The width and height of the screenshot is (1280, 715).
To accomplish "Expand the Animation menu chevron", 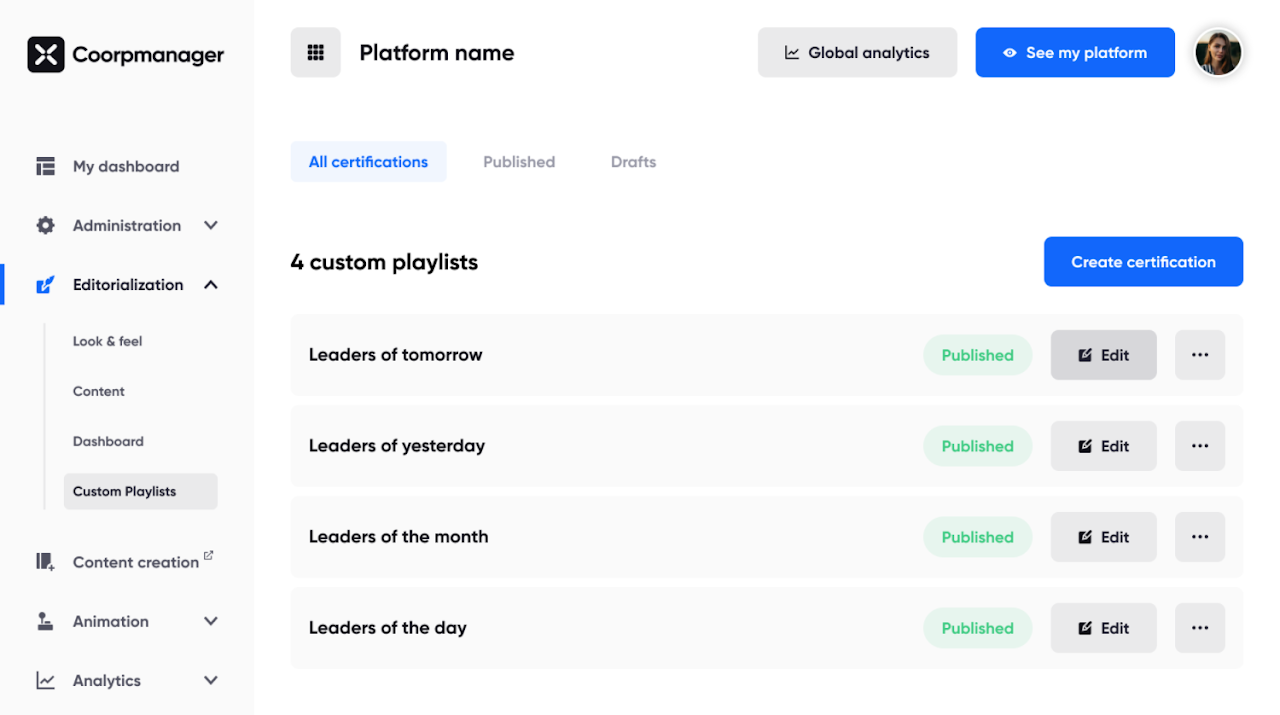I will 211,621.
